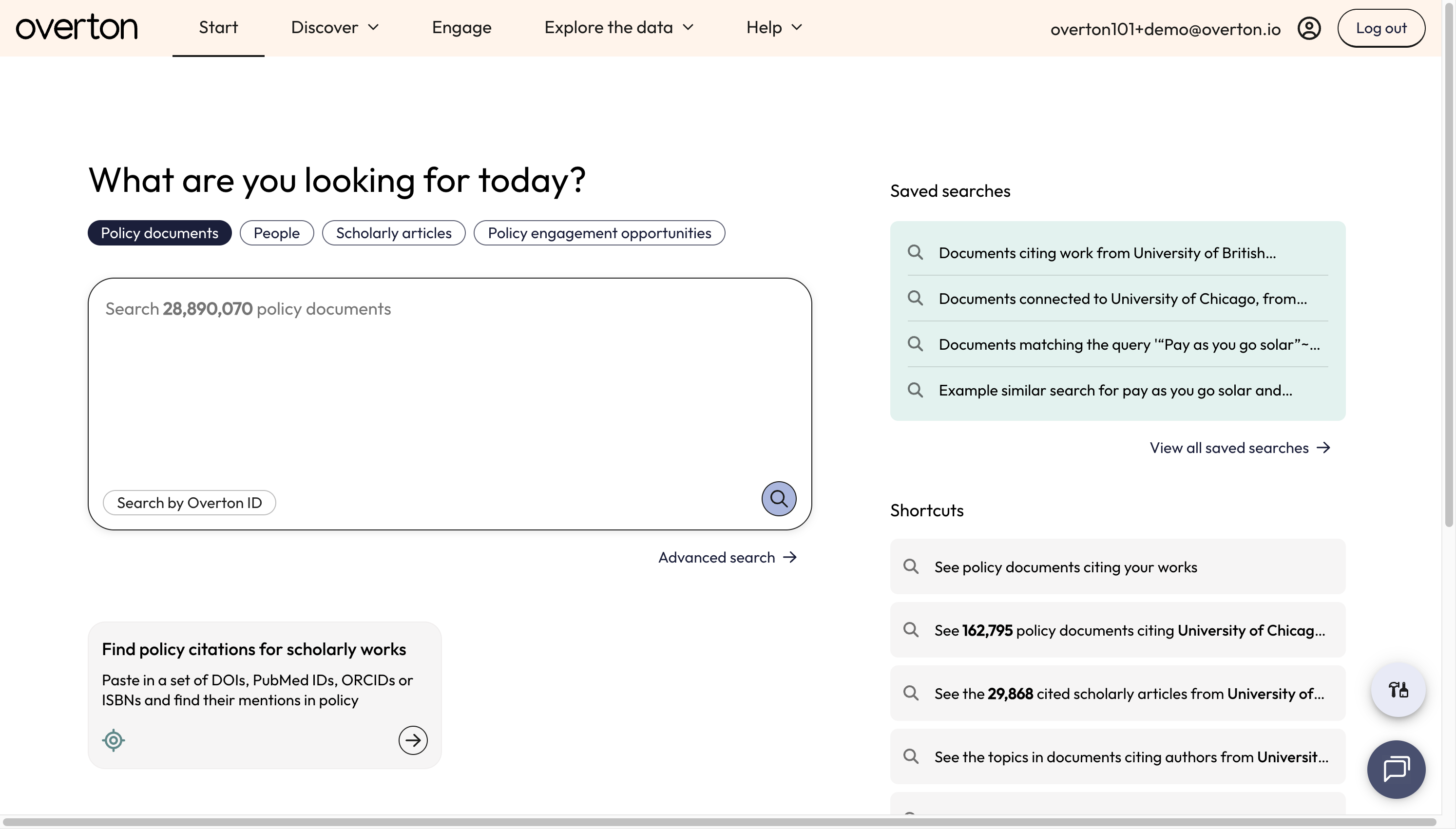The width and height of the screenshot is (1456, 829).
Task: Open the Engage page
Action: (461, 27)
